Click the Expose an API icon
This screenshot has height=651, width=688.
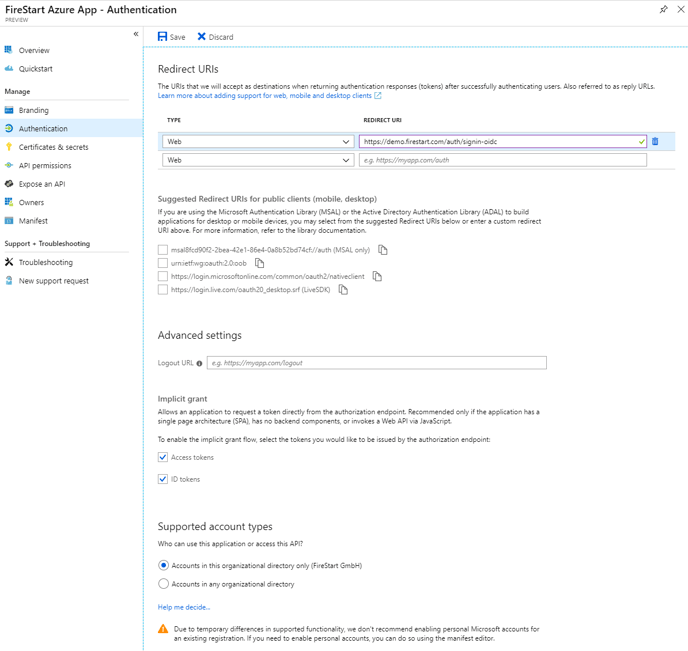(9, 184)
